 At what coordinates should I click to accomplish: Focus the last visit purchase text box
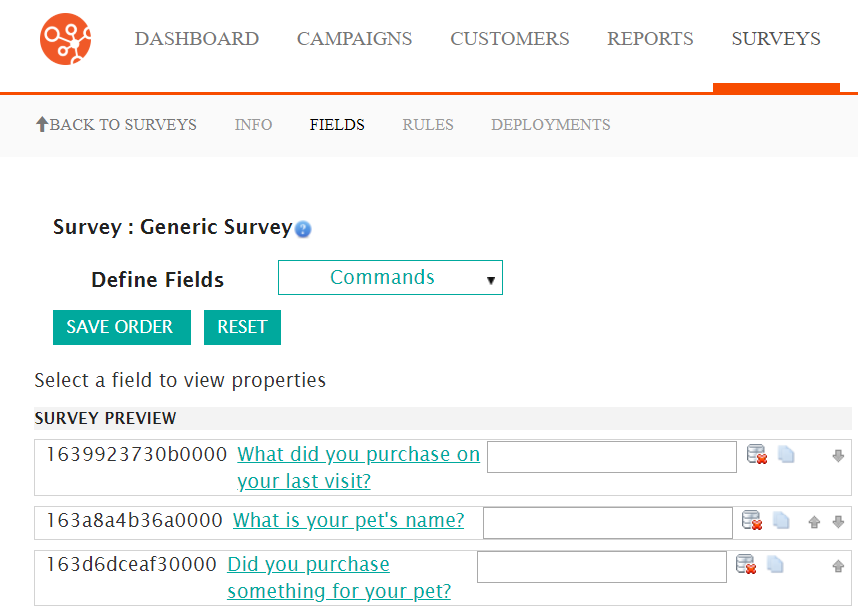tap(612, 457)
